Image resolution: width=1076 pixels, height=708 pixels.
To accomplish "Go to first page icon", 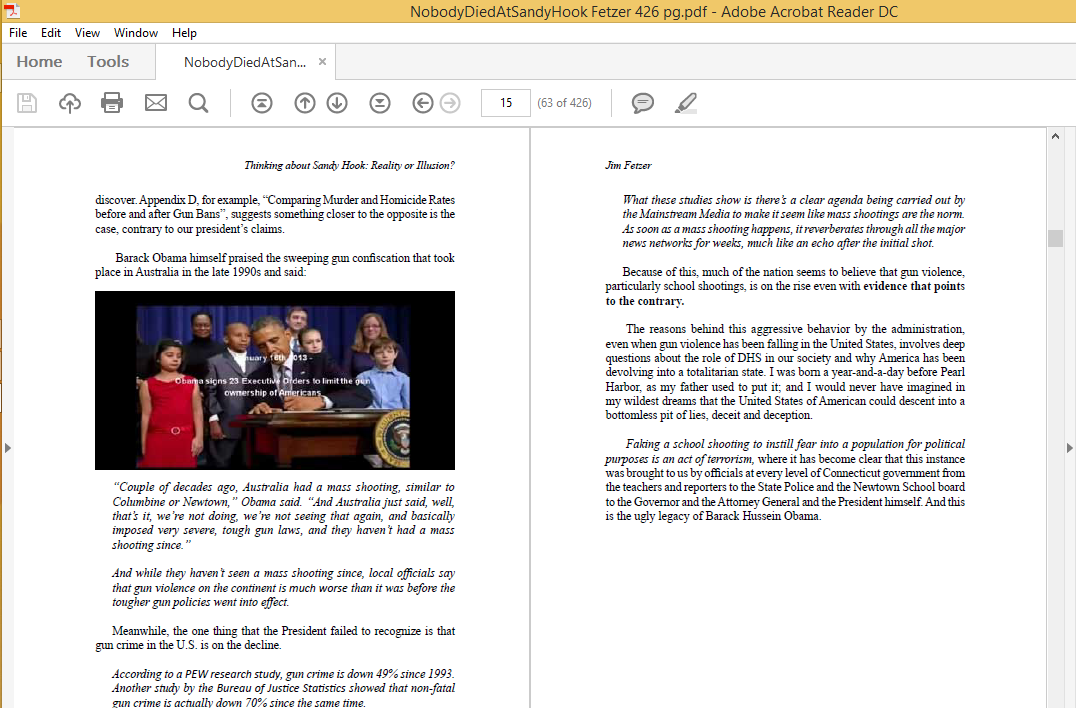I will pos(261,103).
